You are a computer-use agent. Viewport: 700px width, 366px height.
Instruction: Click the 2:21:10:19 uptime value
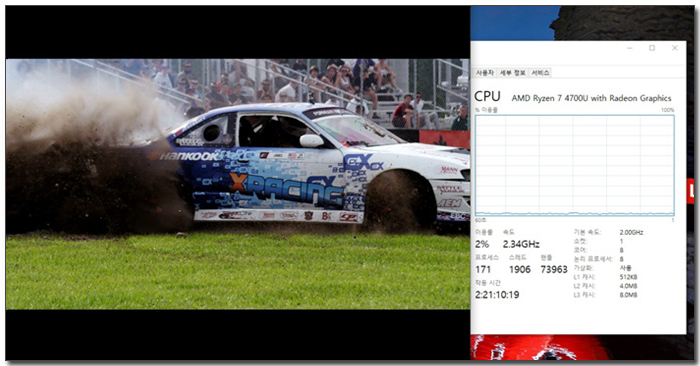pos(497,295)
